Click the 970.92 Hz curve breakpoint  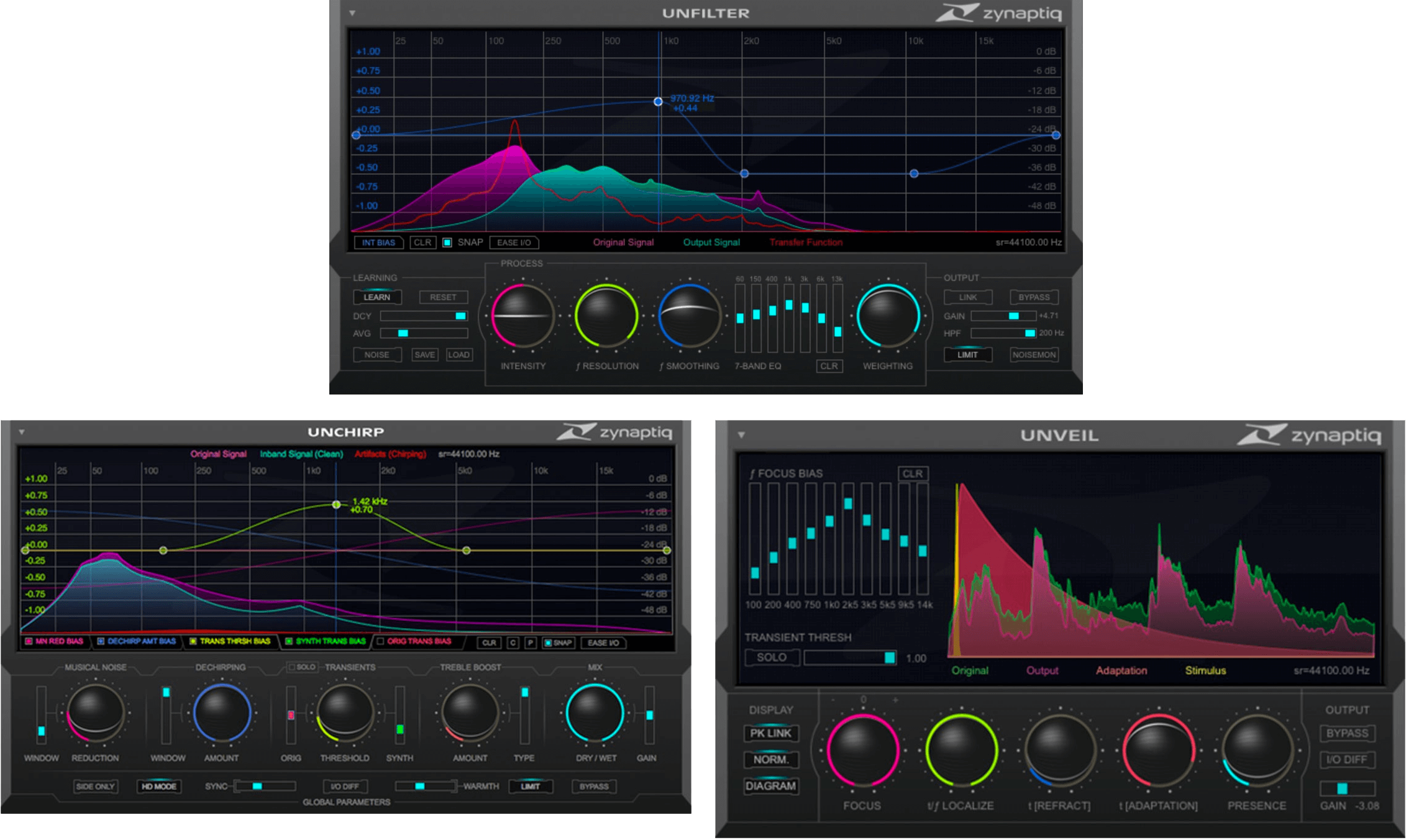[x=658, y=101]
